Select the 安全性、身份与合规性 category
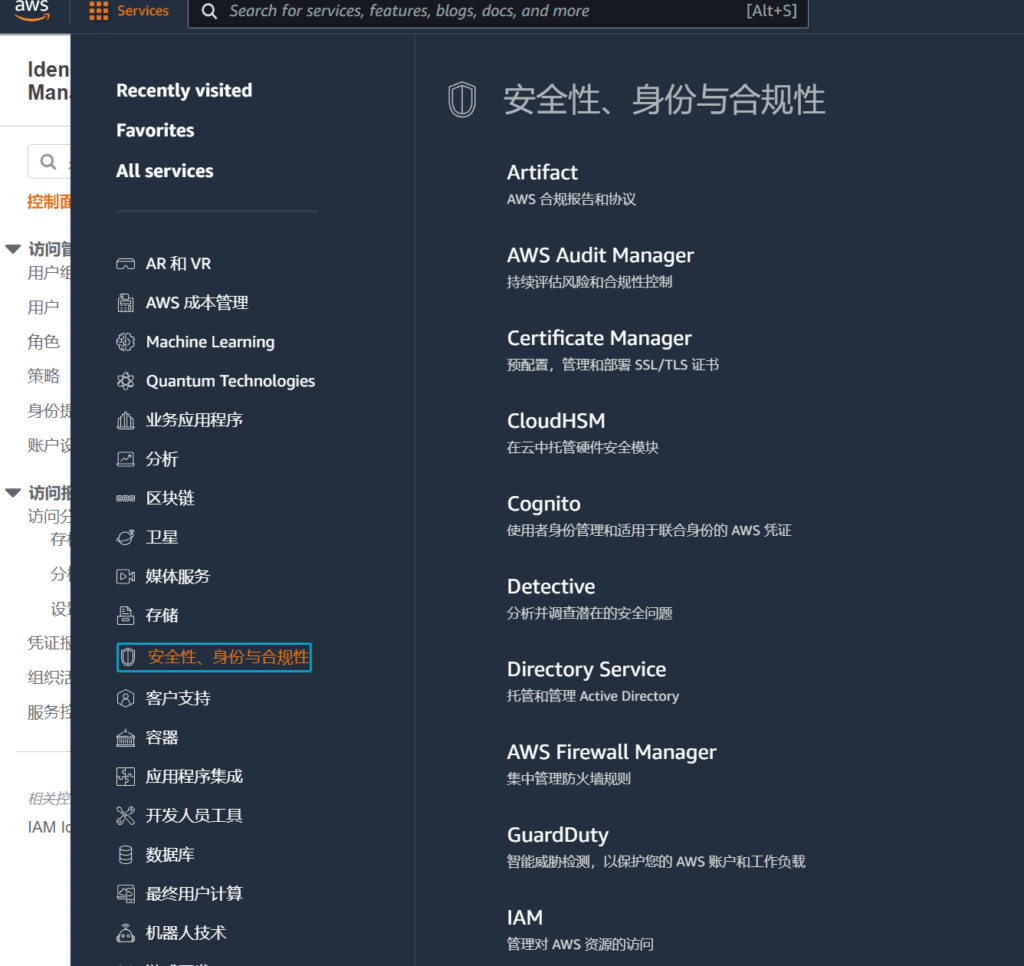The height and width of the screenshot is (966, 1024). 214,657
